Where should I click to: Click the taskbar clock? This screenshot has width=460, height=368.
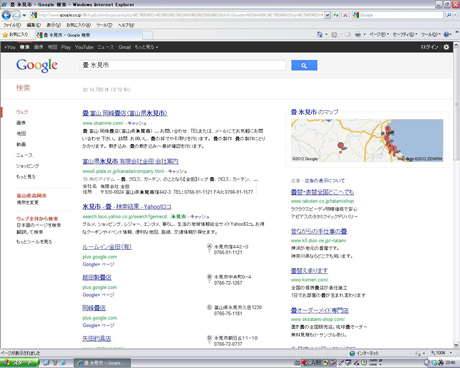pos(451,363)
